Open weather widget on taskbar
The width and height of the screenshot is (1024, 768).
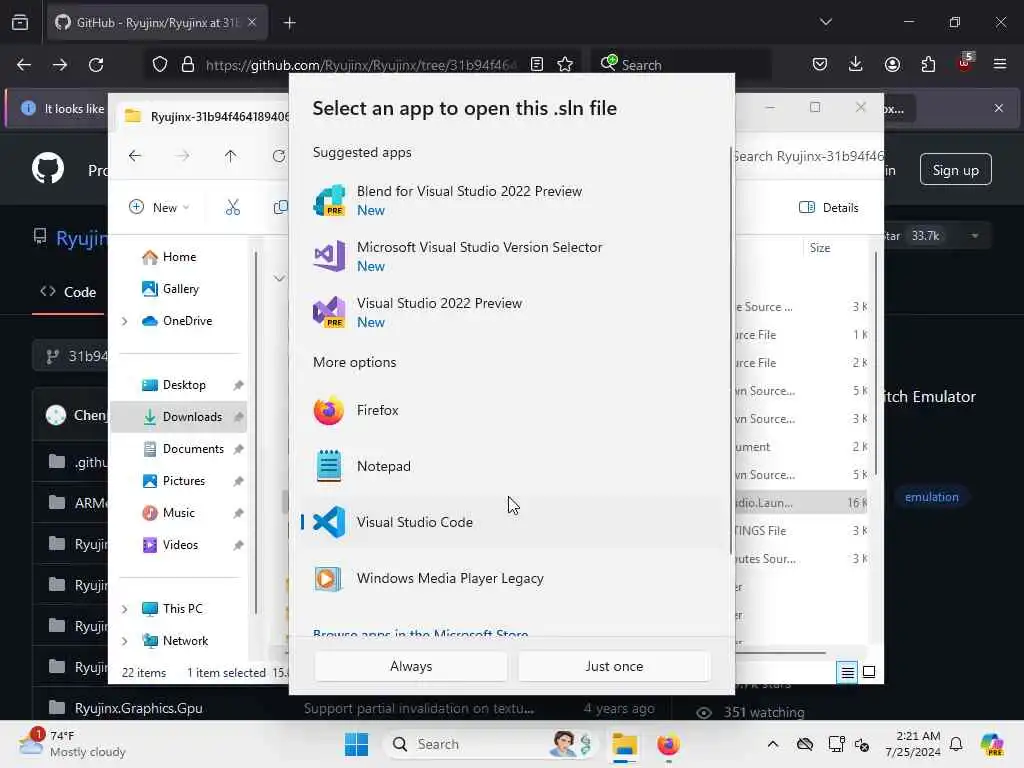tap(72, 744)
